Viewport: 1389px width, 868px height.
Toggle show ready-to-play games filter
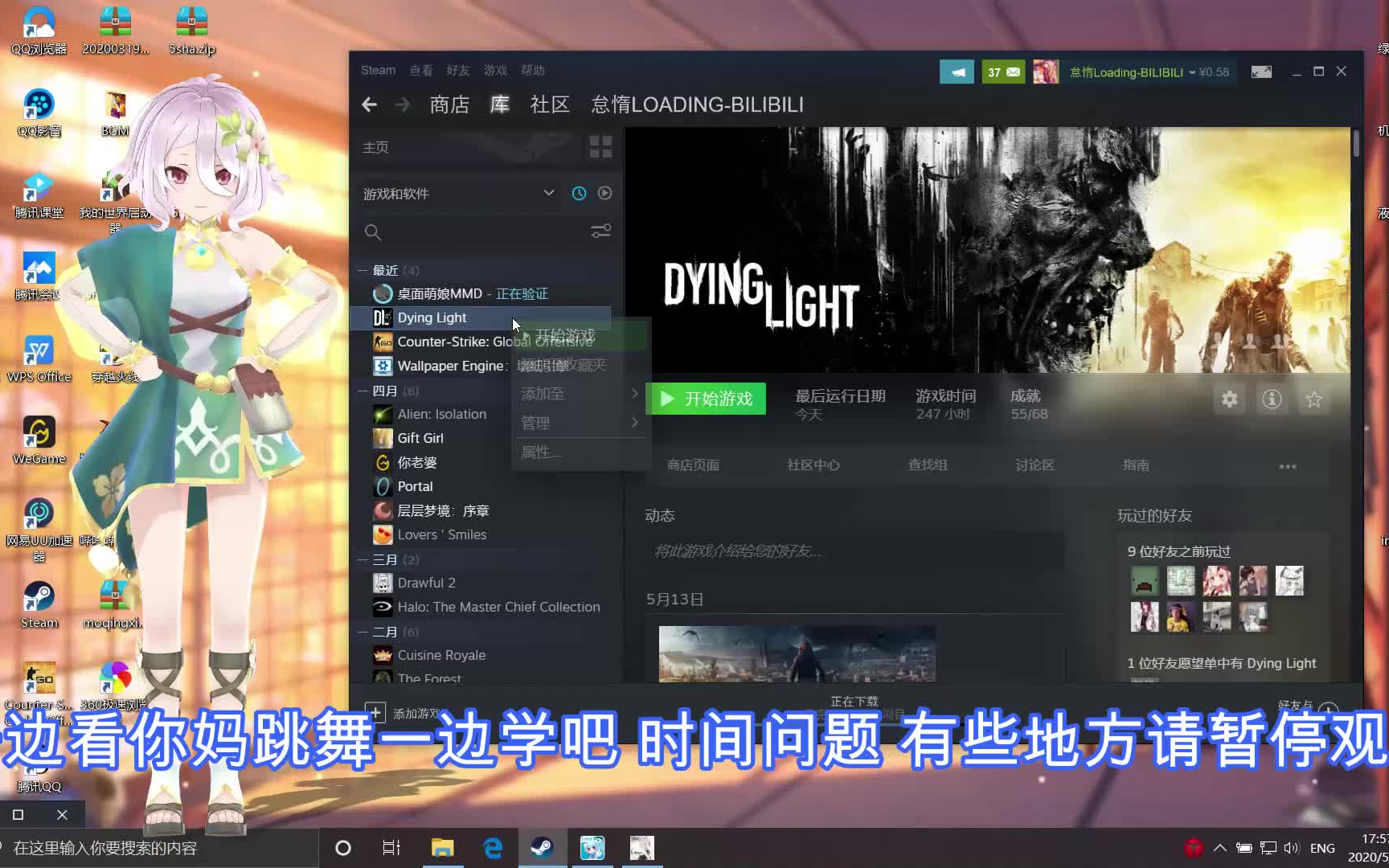605,194
